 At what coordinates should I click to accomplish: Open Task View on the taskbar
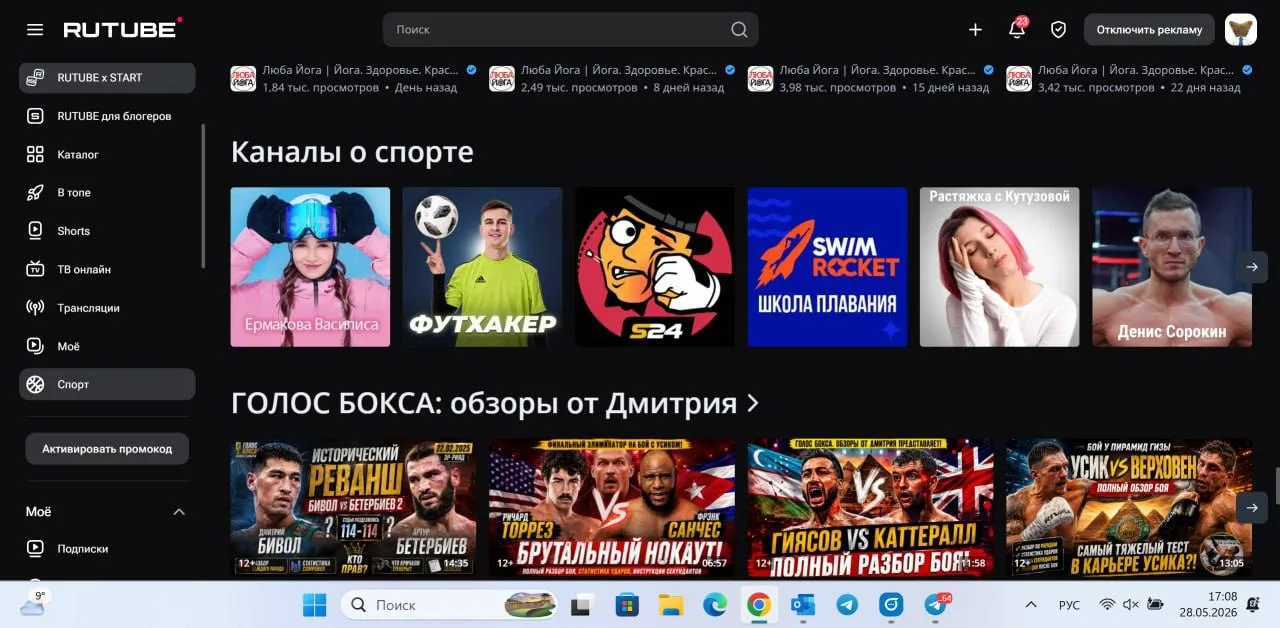[581, 605]
